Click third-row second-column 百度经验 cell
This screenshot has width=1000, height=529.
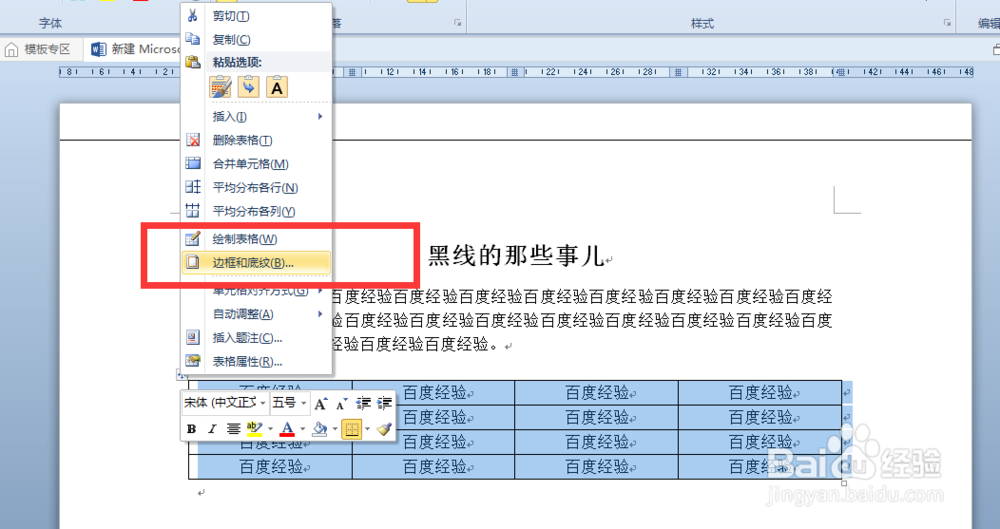click(x=434, y=442)
